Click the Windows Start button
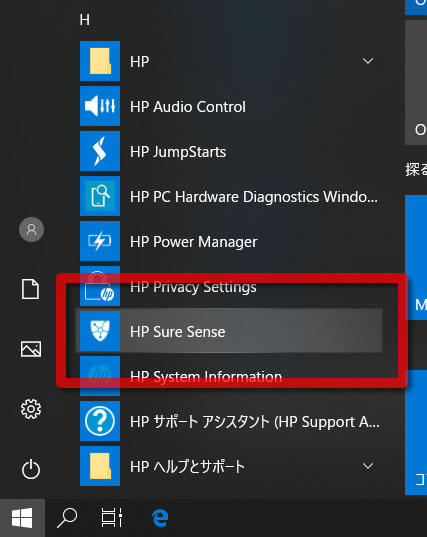 pos(22,518)
